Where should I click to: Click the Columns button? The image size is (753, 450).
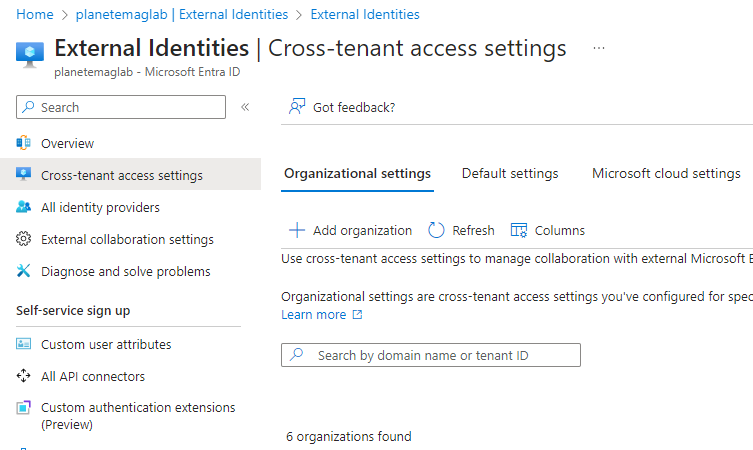tap(547, 230)
